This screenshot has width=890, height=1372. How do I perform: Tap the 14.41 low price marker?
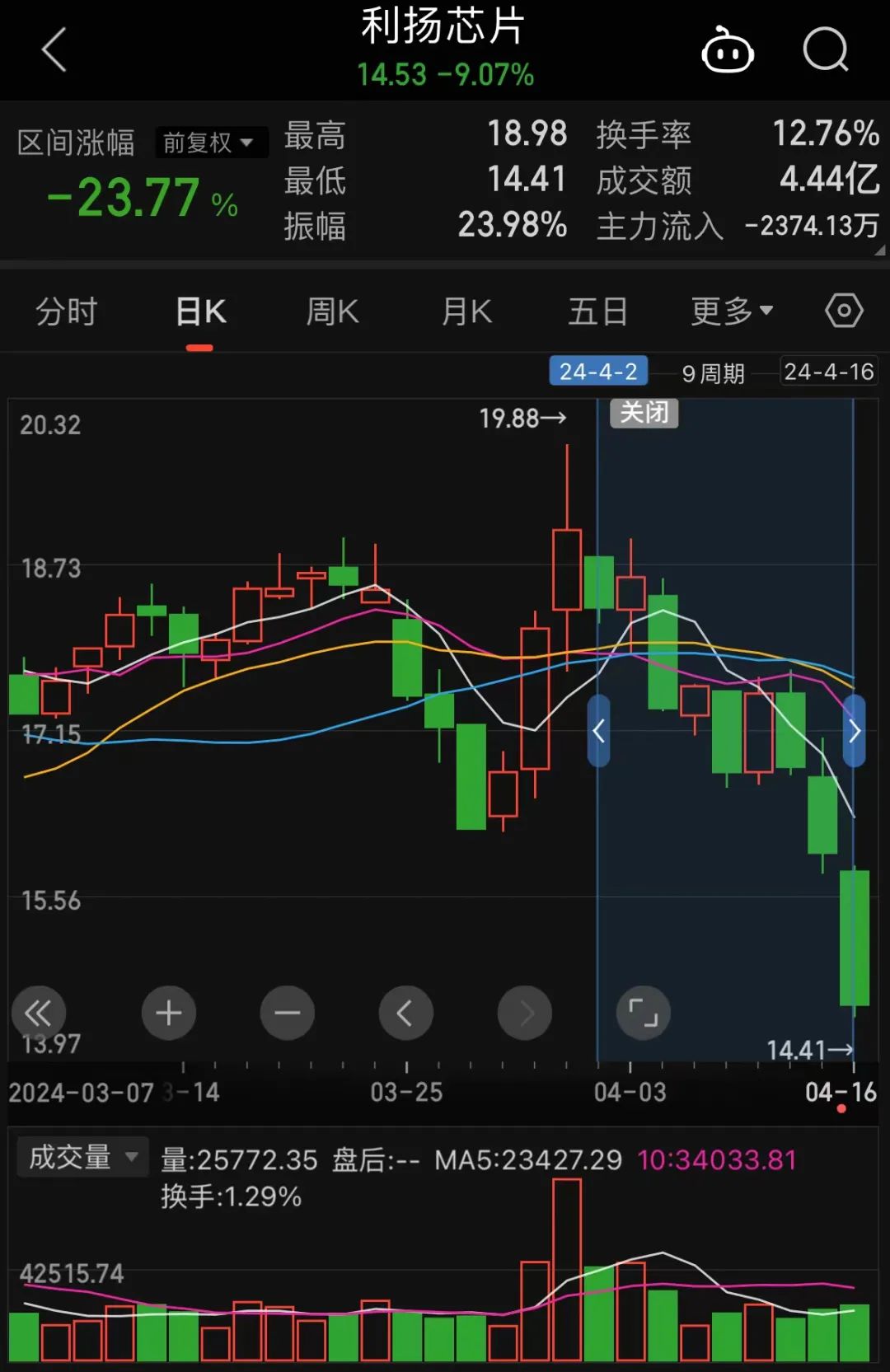810,1050
